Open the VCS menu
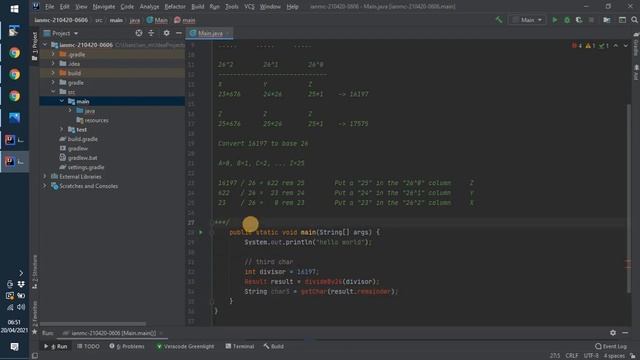 click(x=249, y=7)
